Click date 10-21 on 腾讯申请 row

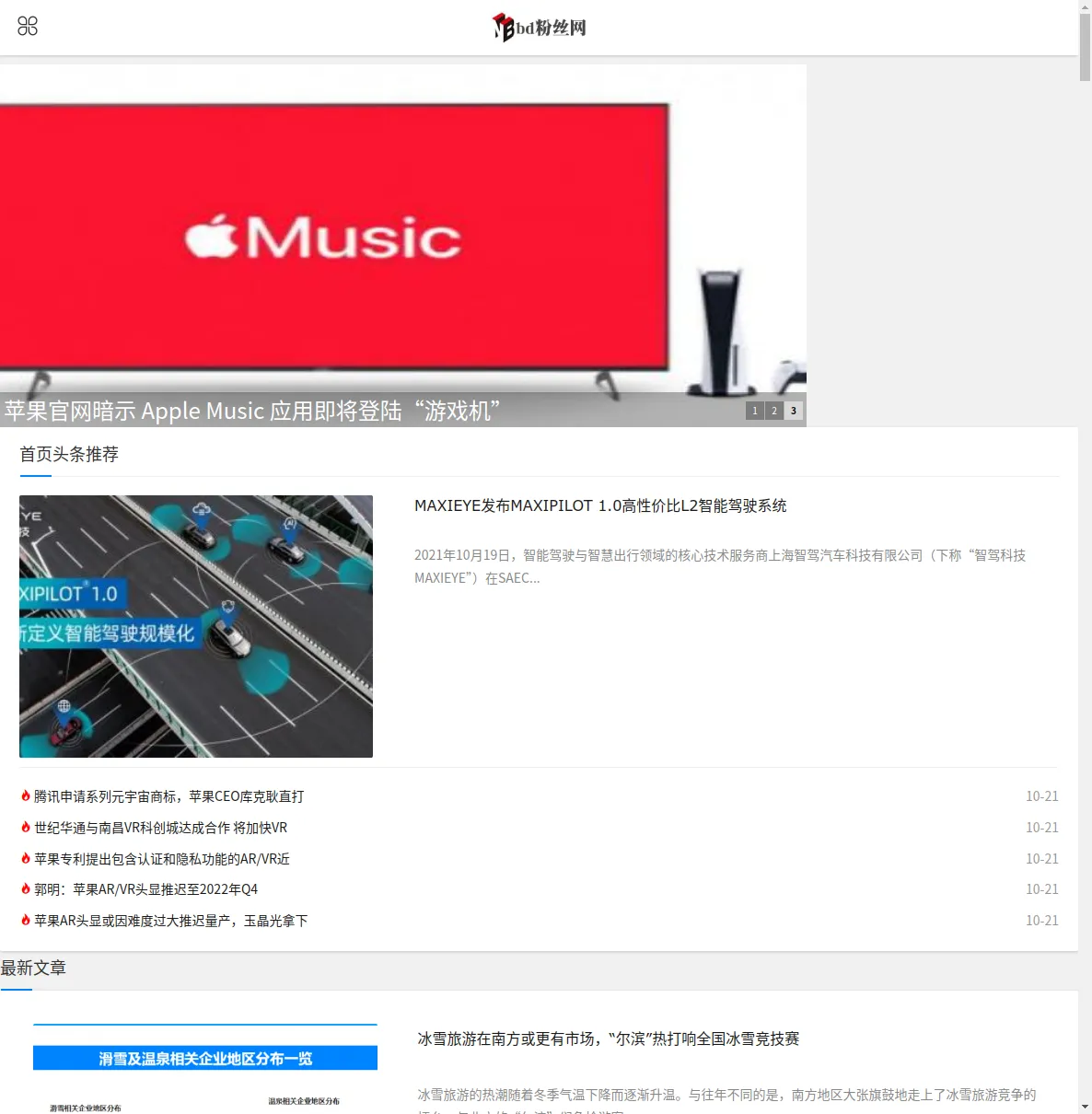(x=1042, y=796)
